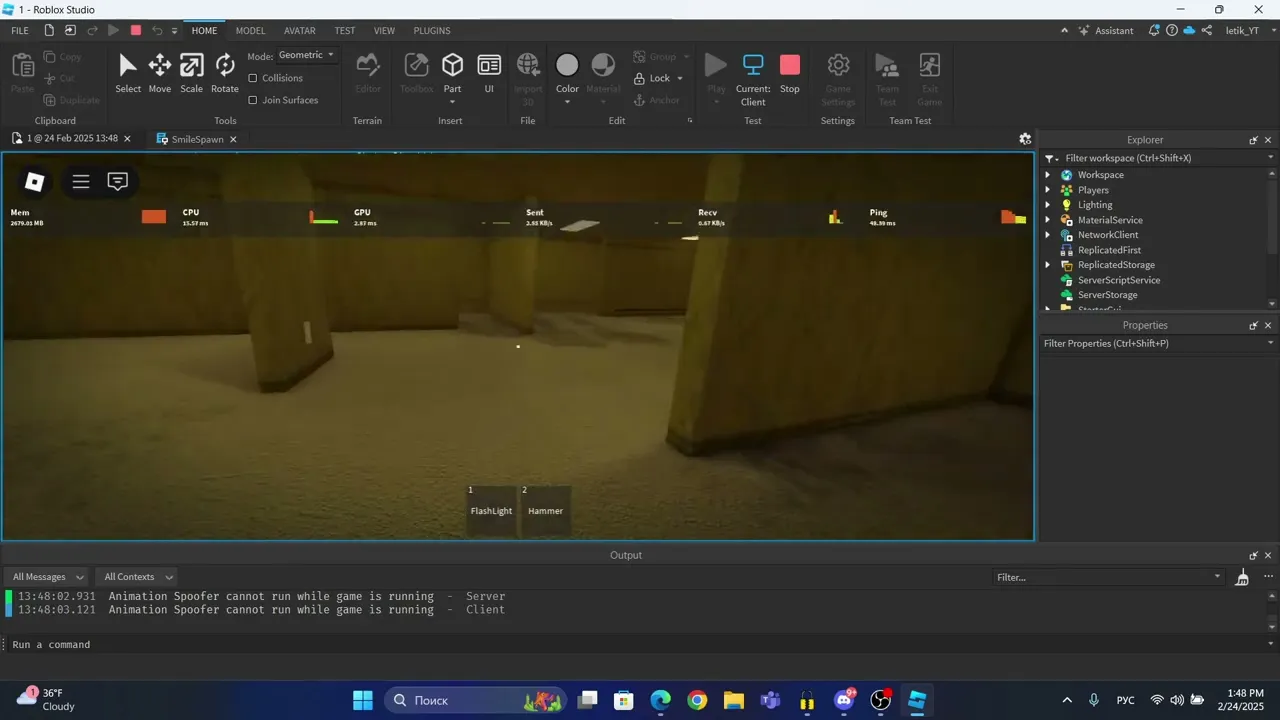The image size is (1280, 720).
Task: Equip the FlashLight hotbar slot
Action: (x=491, y=510)
